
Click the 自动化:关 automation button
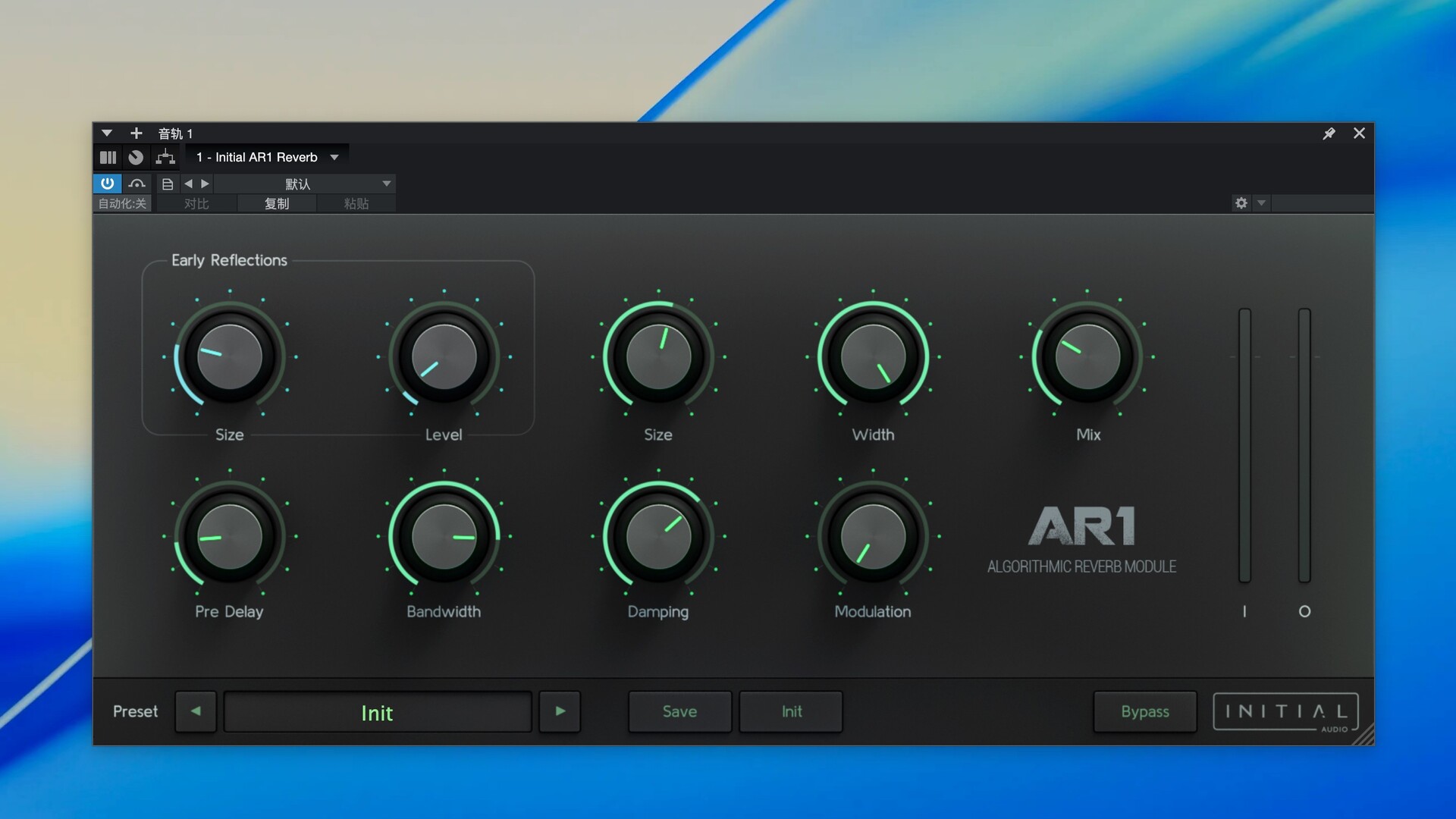(122, 203)
